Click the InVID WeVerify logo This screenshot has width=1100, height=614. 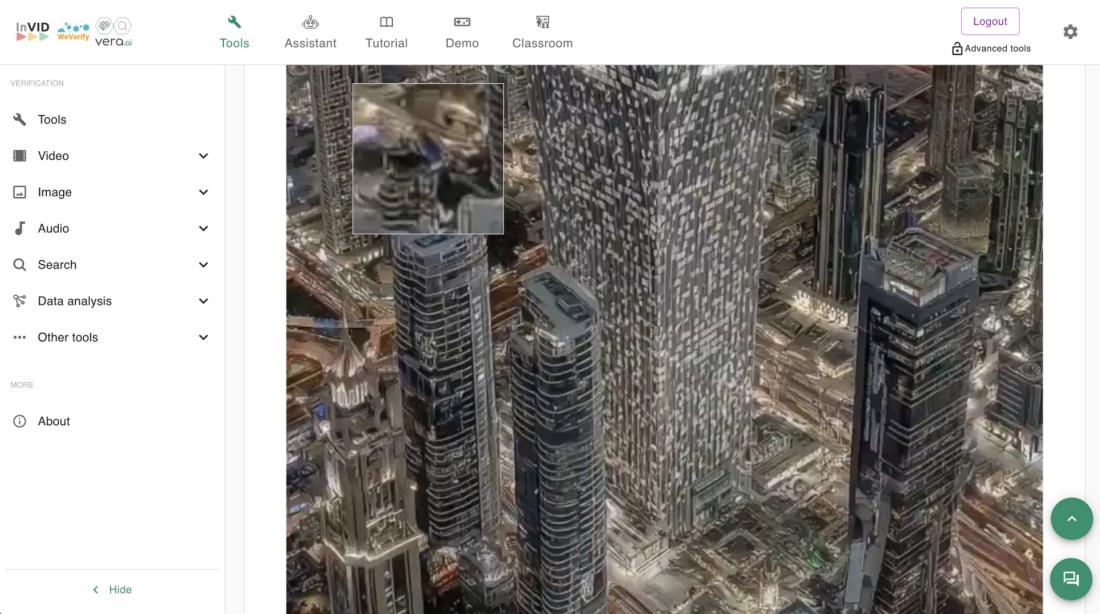coord(74,30)
